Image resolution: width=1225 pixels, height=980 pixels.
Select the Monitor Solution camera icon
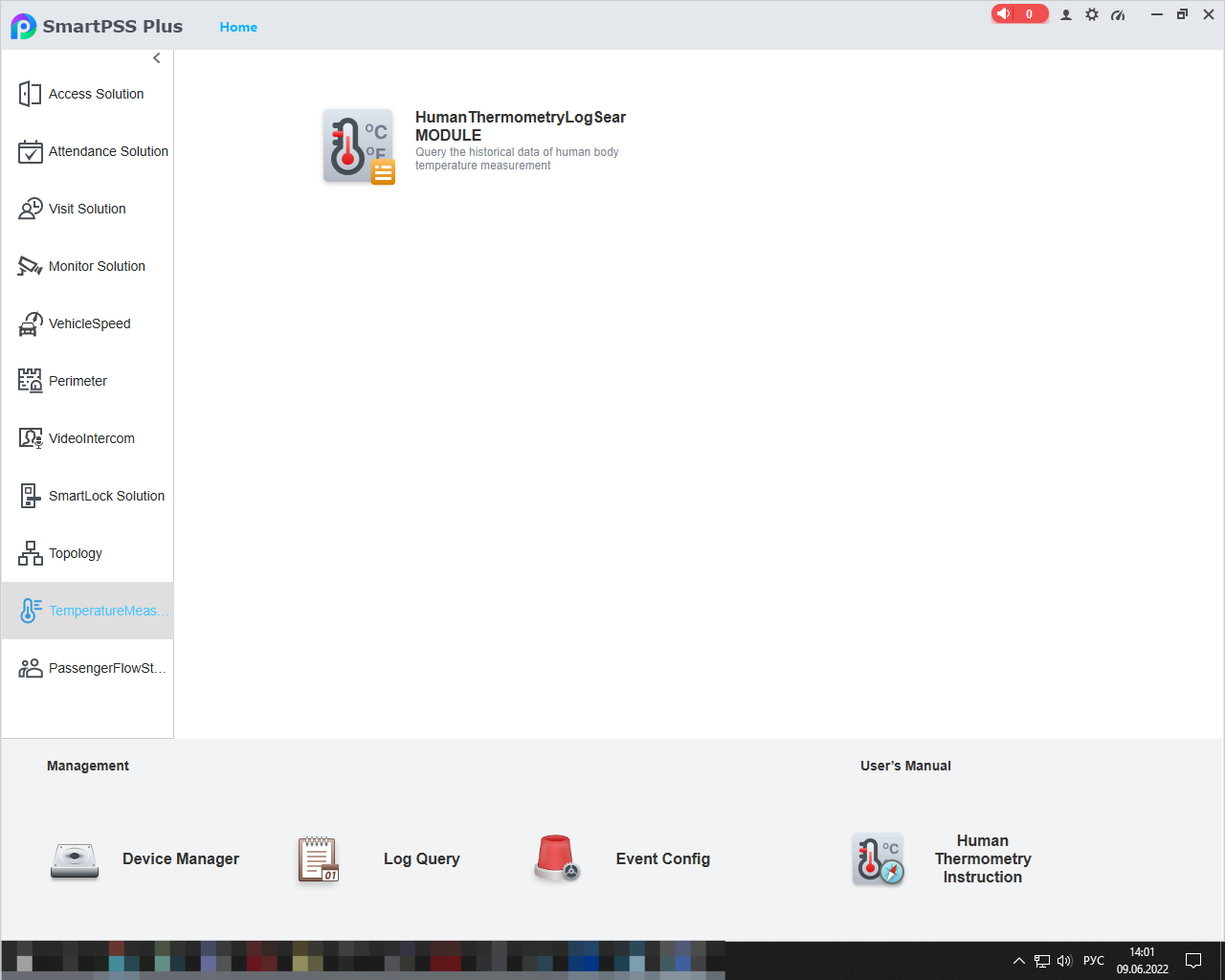(30, 266)
